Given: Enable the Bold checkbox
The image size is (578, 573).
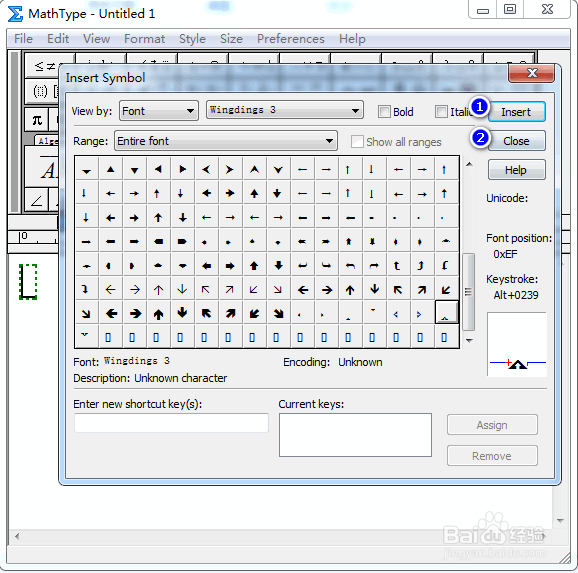Looking at the screenshot, I should [x=384, y=112].
